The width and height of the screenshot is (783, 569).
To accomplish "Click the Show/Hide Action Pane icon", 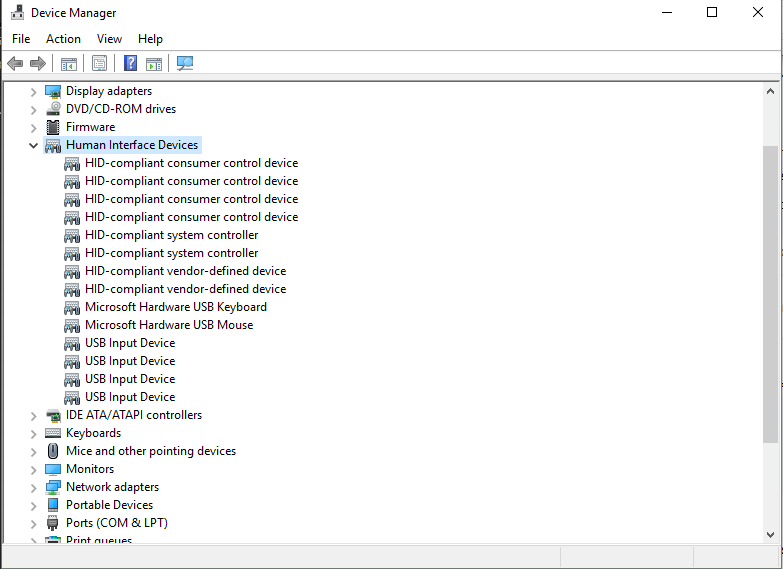I will click(x=154, y=64).
